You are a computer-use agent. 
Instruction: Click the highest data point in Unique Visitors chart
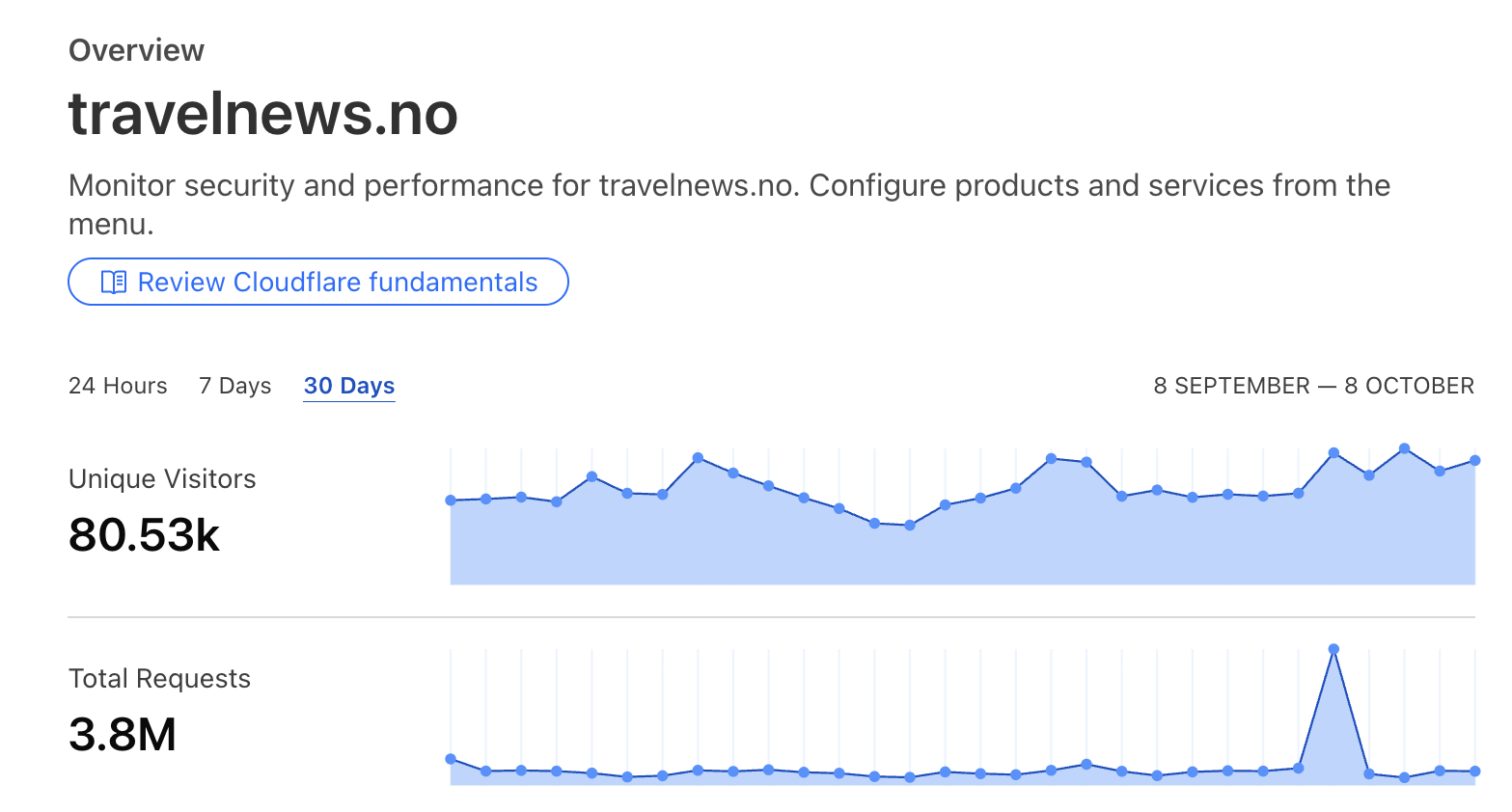click(1404, 448)
